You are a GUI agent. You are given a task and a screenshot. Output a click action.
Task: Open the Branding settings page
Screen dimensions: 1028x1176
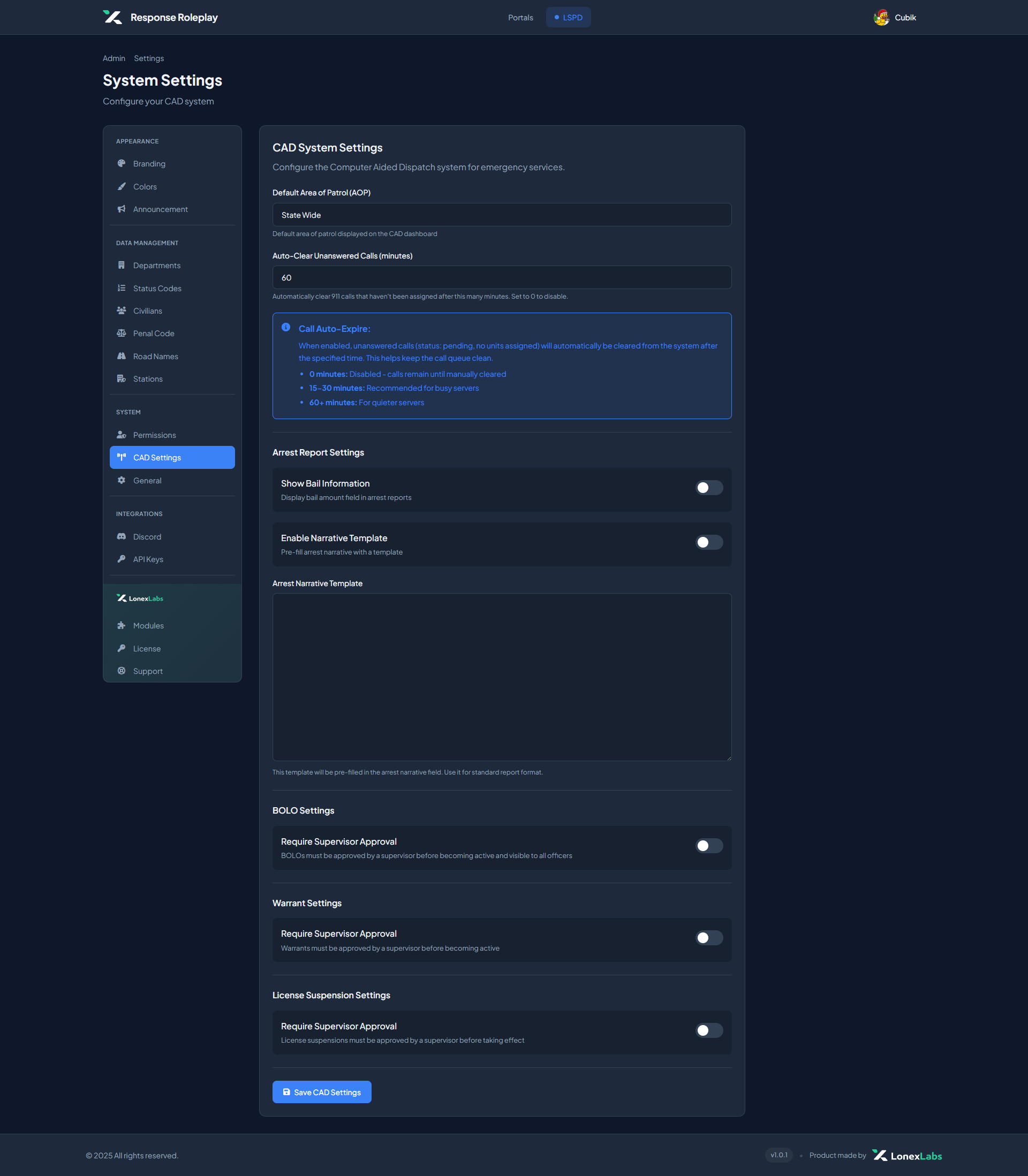(172, 163)
